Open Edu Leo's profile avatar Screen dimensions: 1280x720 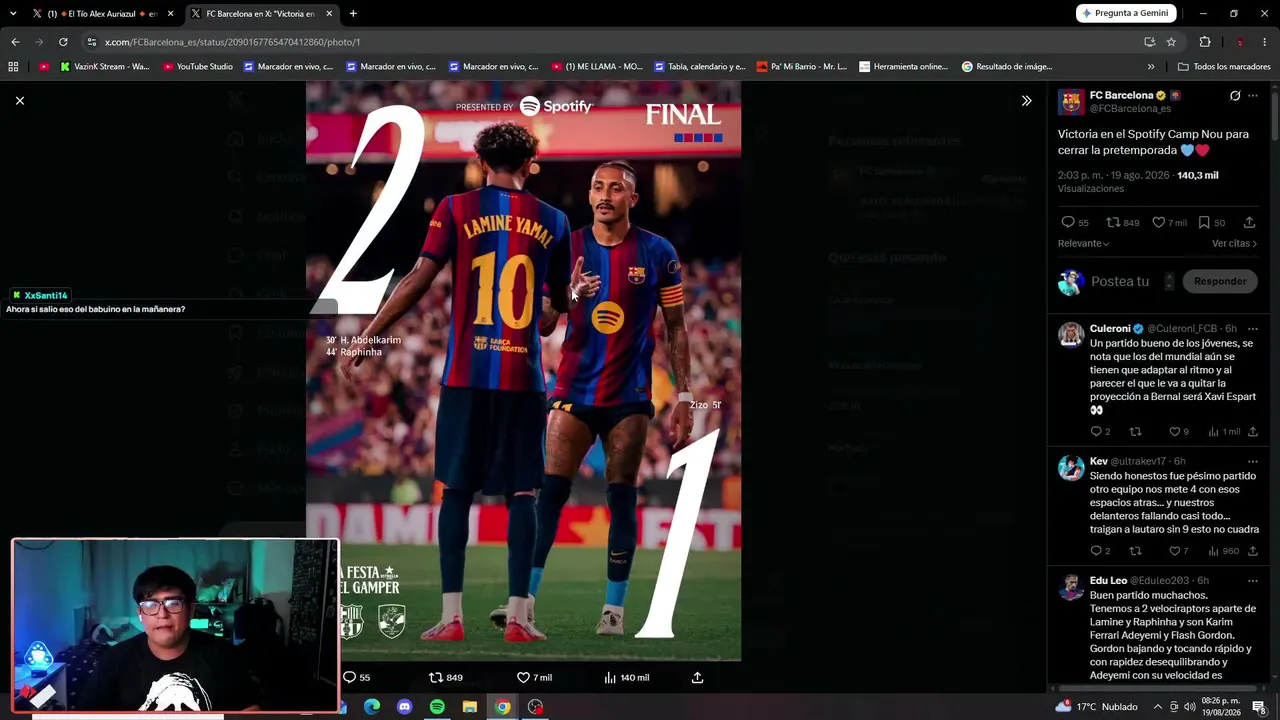pos(1071,586)
